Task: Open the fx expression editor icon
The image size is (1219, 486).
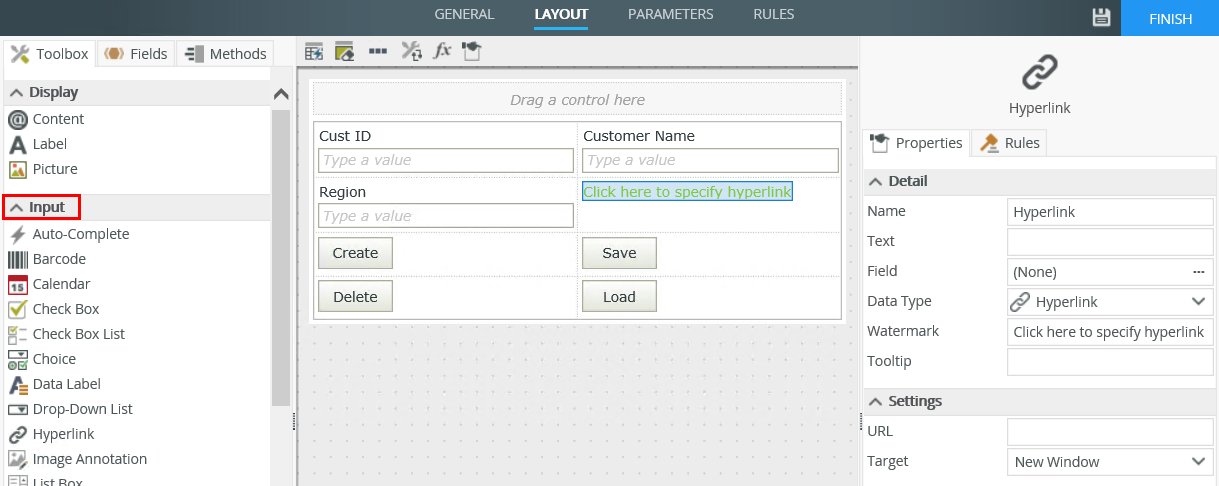Action: click(x=442, y=52)
